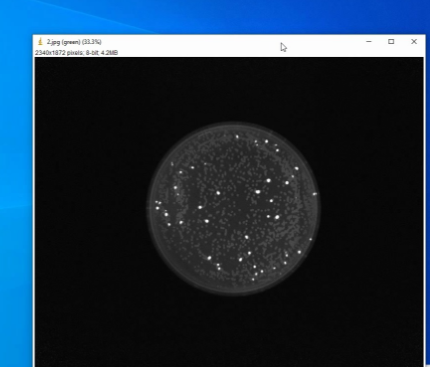Minimize the 2.jpg (green) window
430x367 pixels.
coord(369,42)
